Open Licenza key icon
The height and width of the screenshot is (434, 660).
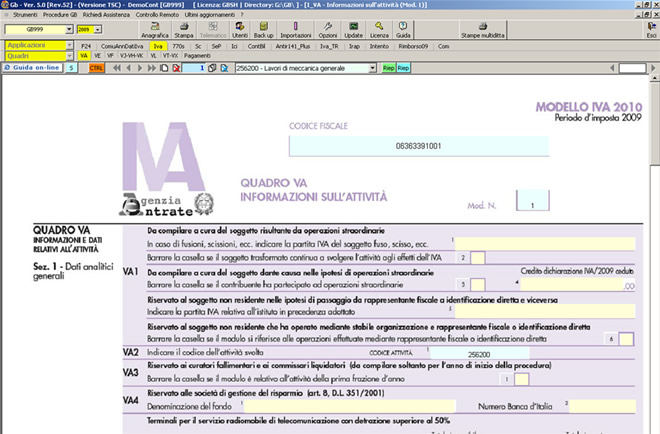[x=379, y=30]
